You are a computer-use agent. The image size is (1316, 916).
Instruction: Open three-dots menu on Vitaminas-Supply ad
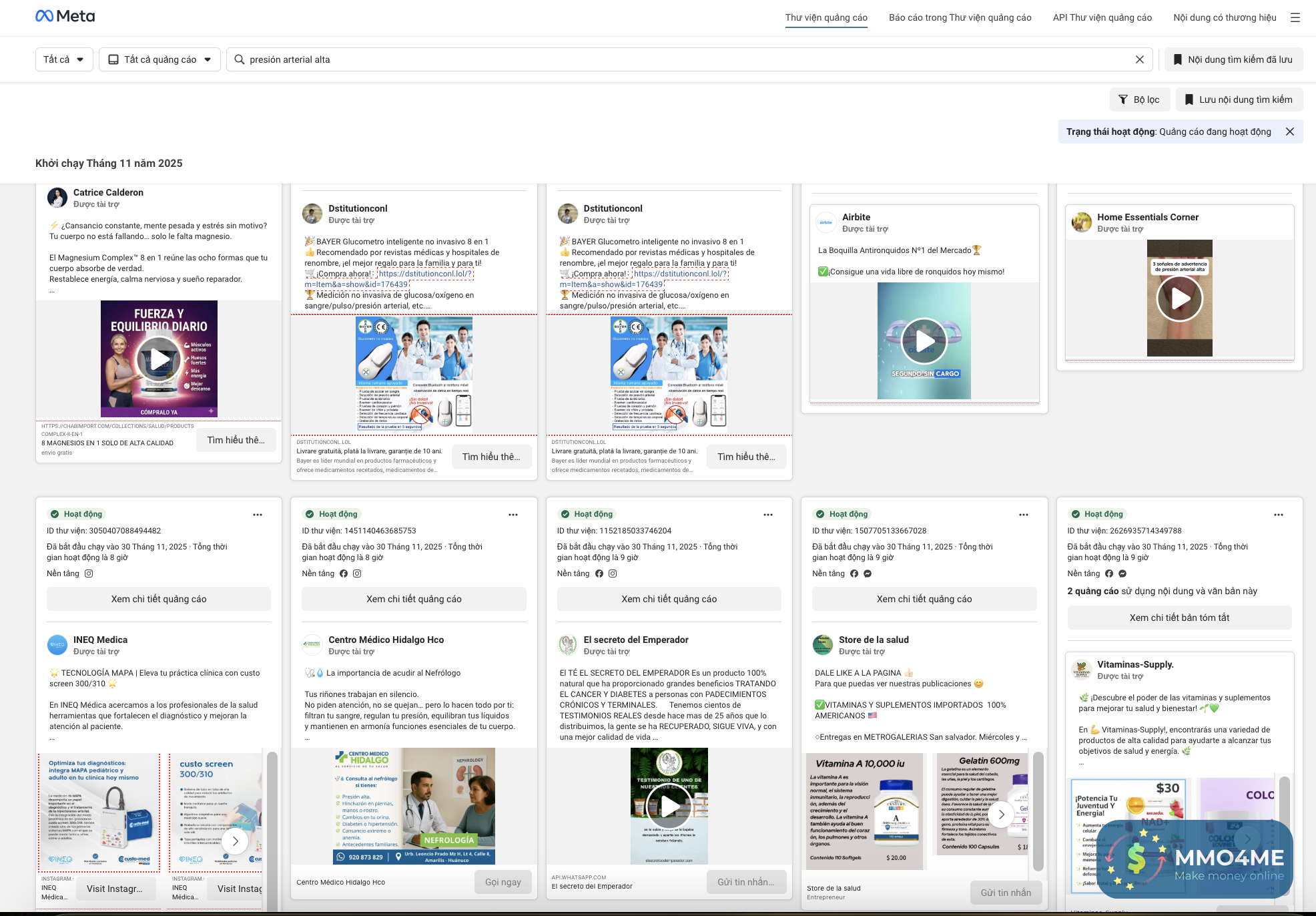(x=1278, y=515)
